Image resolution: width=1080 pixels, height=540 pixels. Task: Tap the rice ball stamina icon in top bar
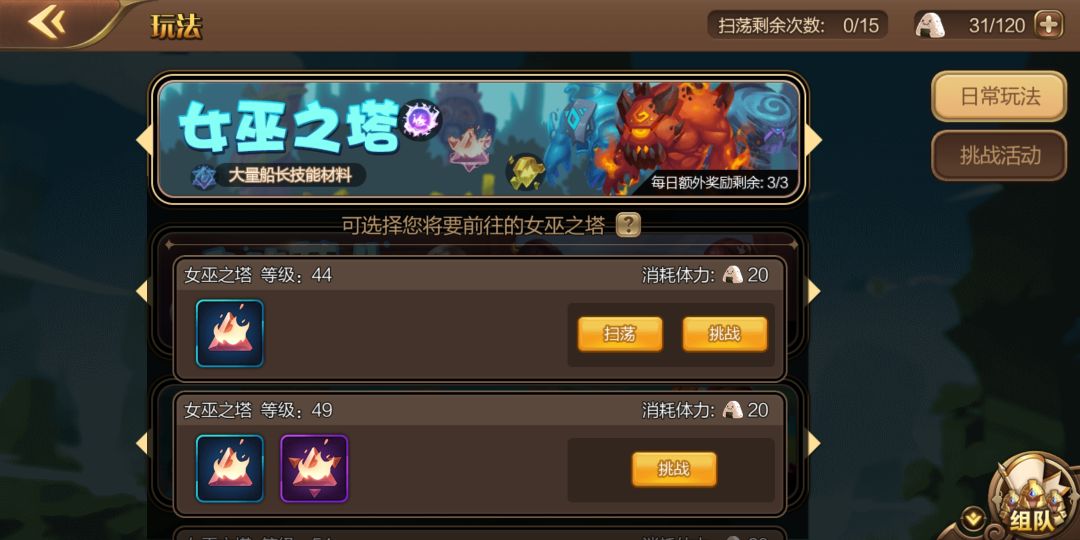[930, 25]
